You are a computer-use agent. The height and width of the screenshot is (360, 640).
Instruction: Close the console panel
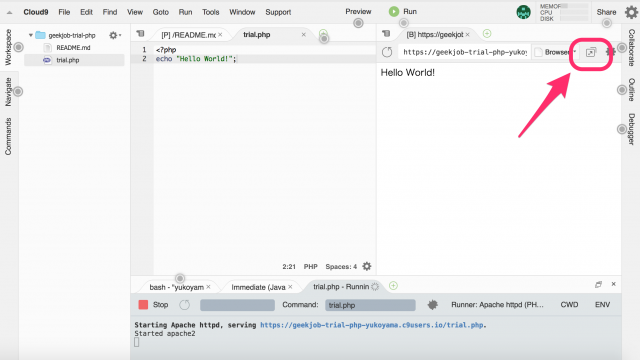(x=613, y=284)
